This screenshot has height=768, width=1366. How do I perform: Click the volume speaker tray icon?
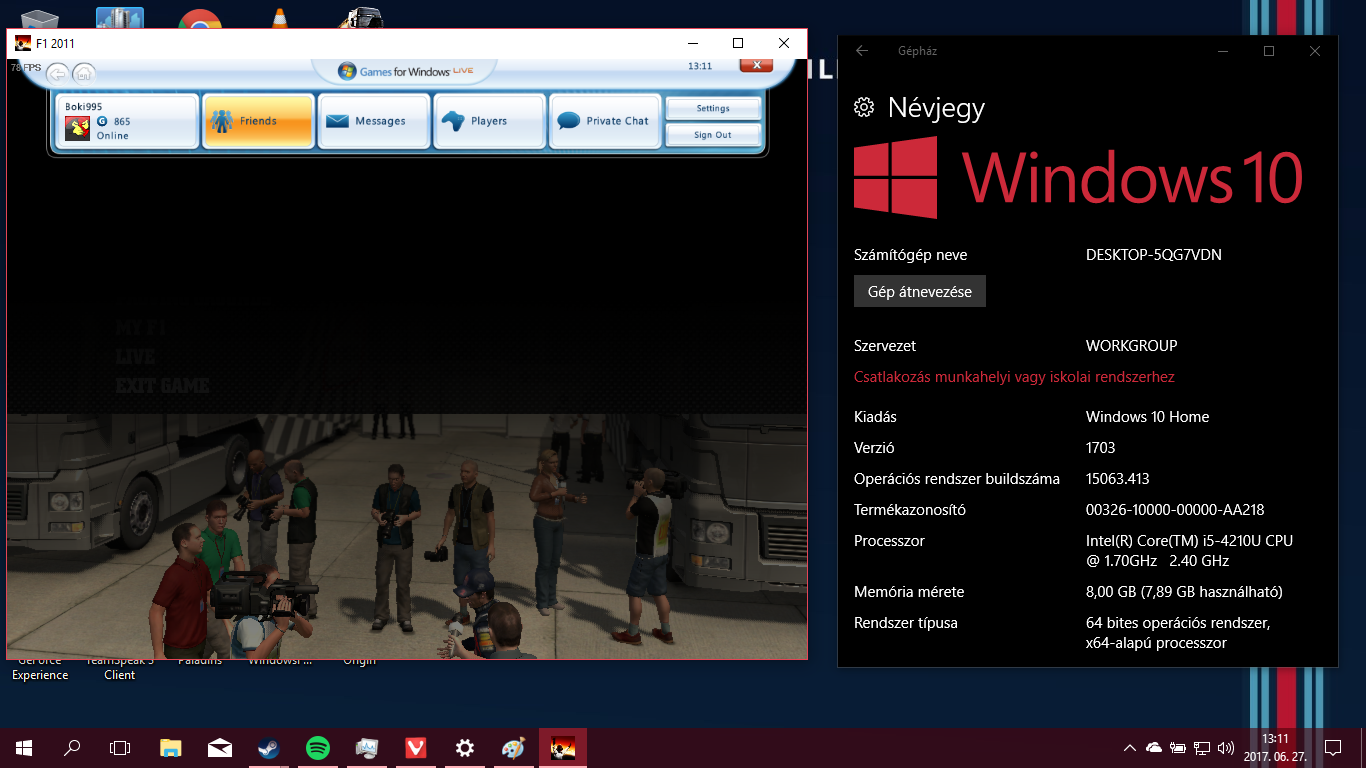pos(1226,747)
